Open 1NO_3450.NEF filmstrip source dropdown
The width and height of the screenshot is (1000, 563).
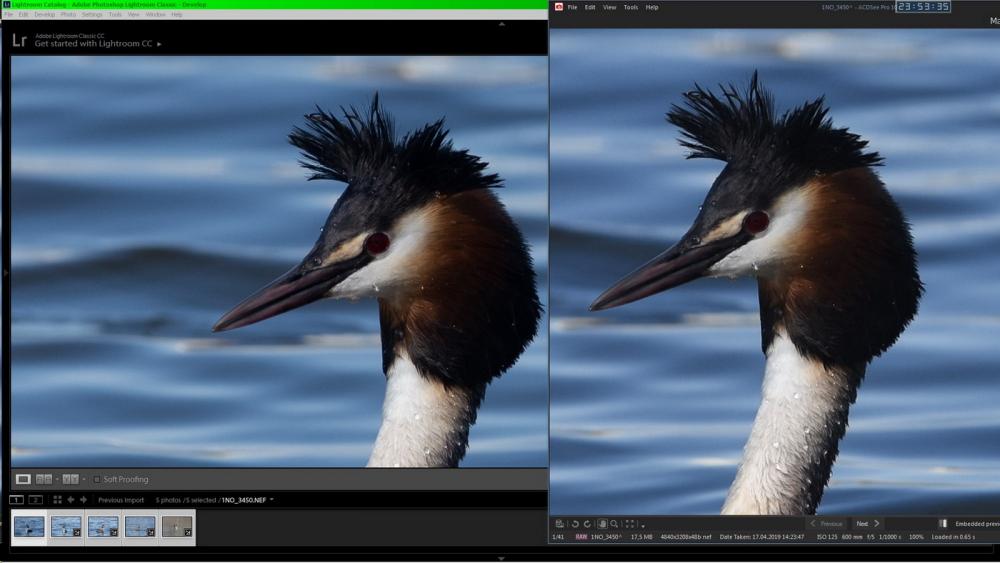[x=272, y=500]
